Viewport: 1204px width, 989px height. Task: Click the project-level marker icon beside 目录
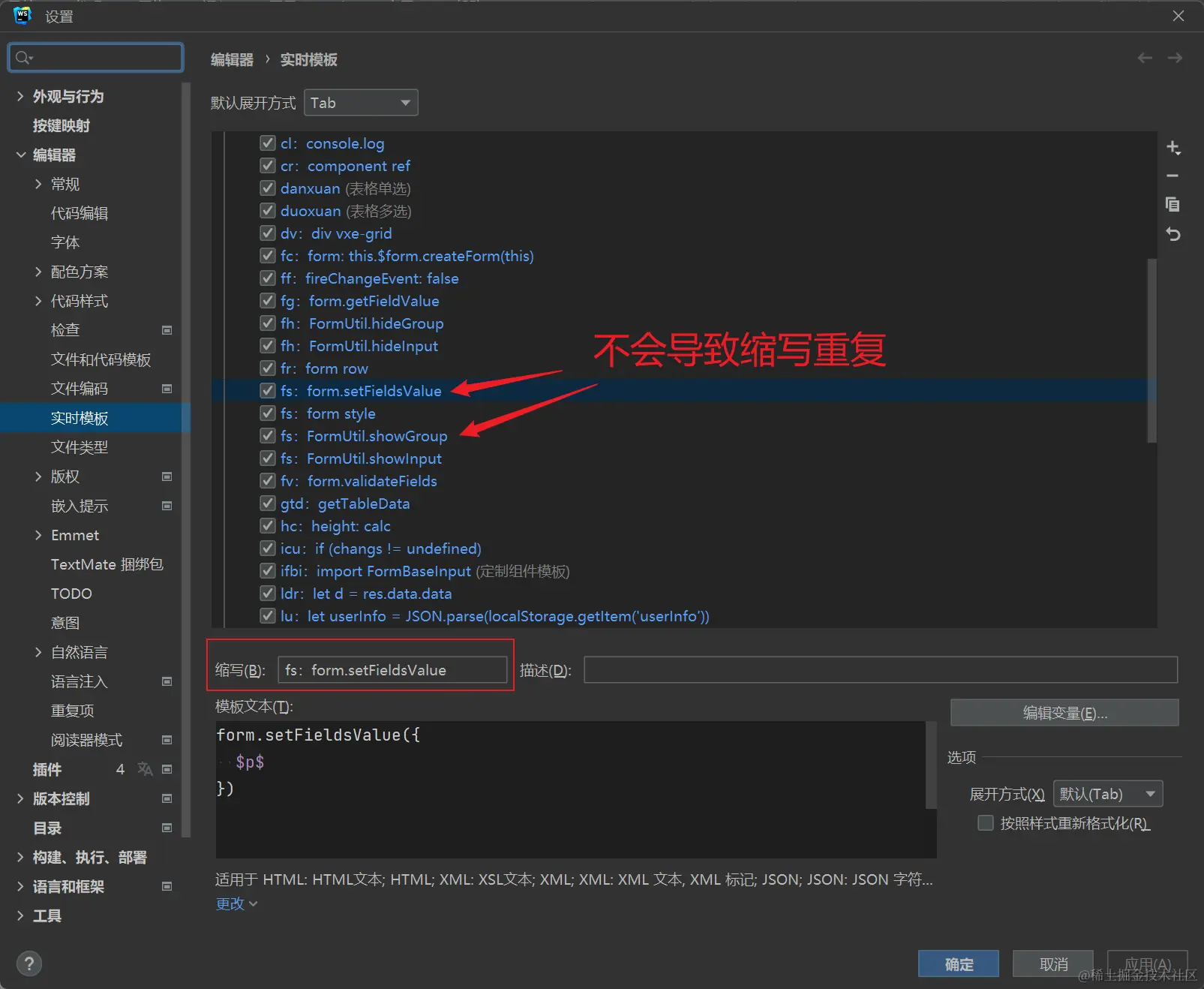167,828
